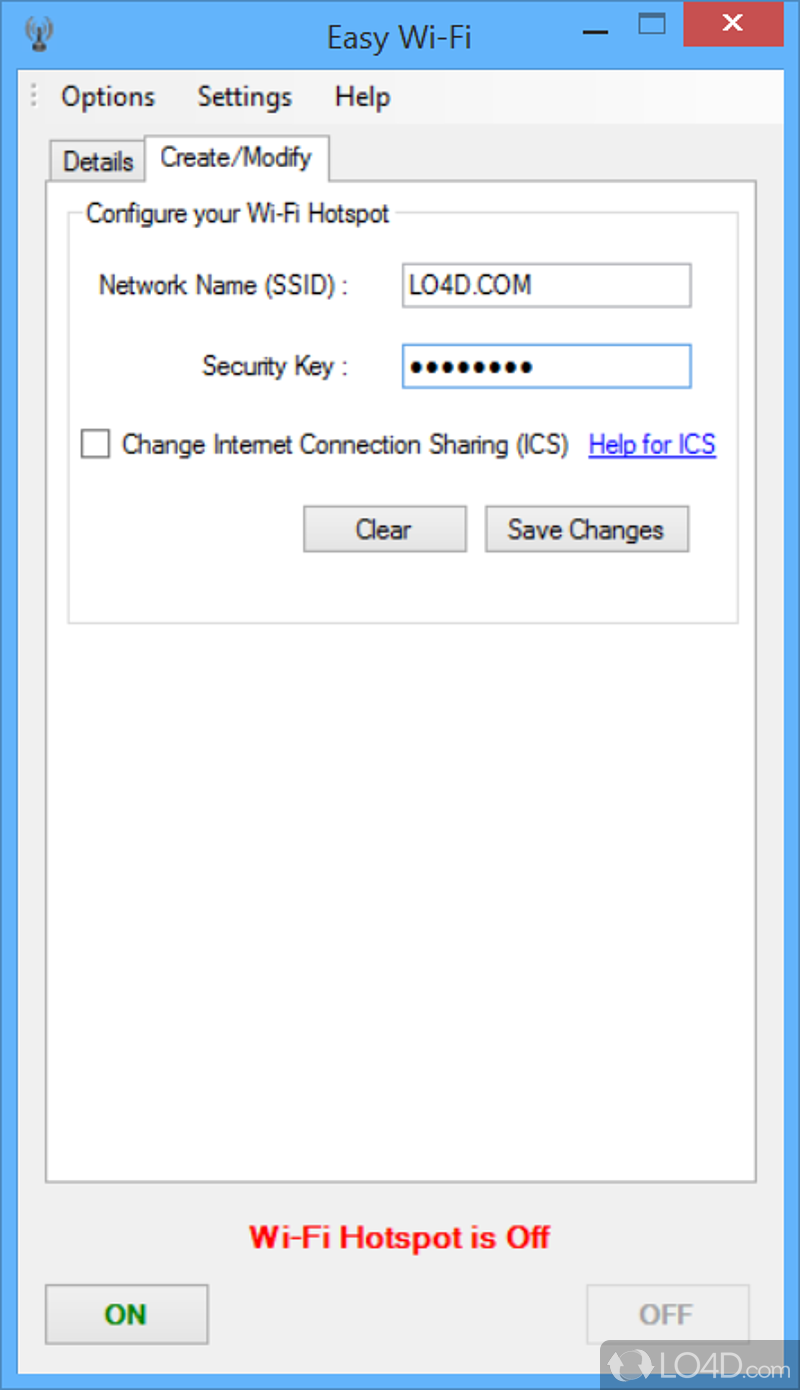
Task: Open the Options menu
Action: click(108, 97)
